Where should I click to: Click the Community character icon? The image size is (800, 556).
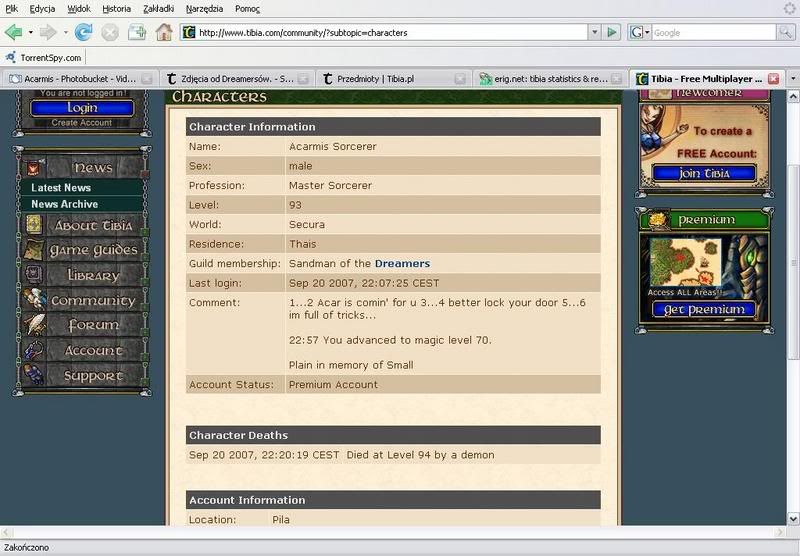pyautogui.click(x=34, y=299)
